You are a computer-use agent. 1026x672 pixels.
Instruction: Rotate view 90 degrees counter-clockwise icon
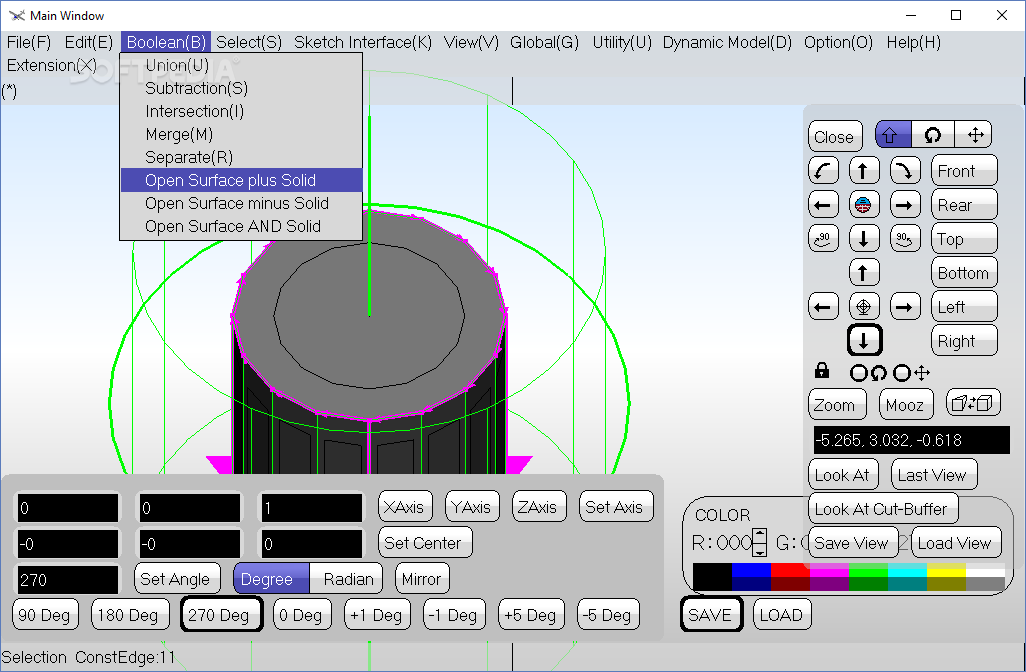coord(823,239)
